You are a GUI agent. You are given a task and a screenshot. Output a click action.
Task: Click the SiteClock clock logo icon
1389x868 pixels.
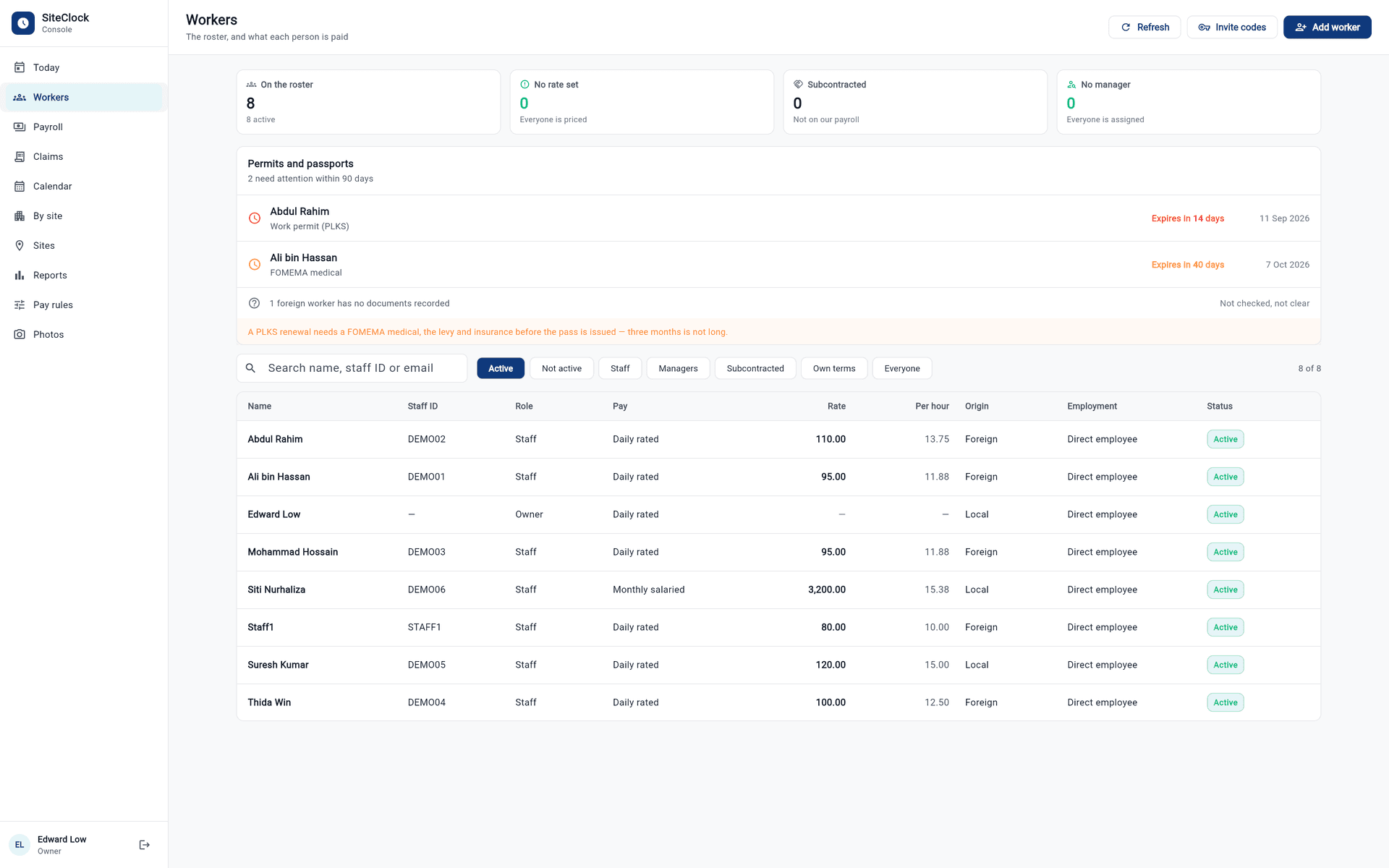(x=23, y=23)
